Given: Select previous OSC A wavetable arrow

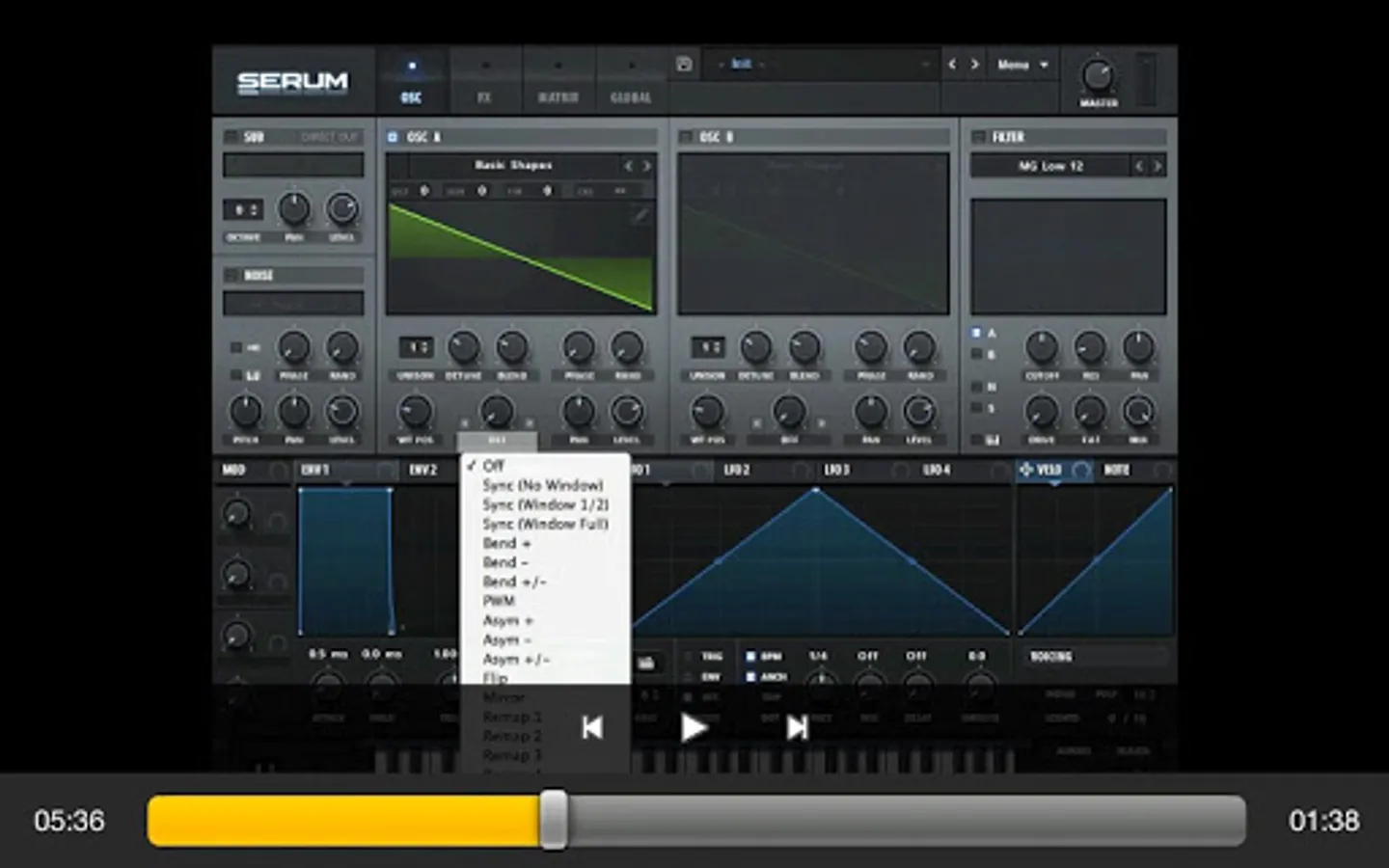Looking at the screenshot, I should click(x=628, y=166).
